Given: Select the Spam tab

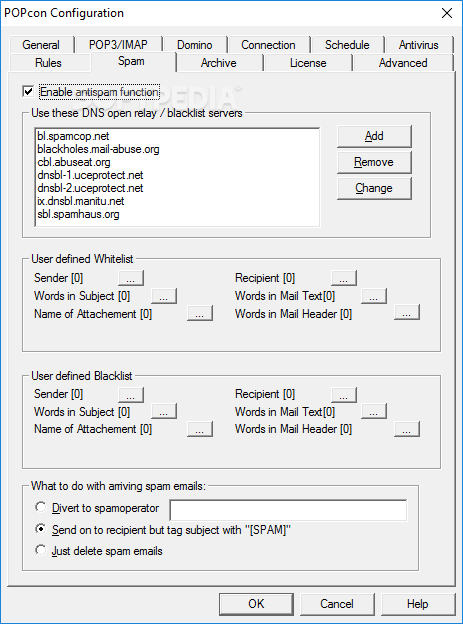Looking at the screenshot, I should click(x=131, y=62).
